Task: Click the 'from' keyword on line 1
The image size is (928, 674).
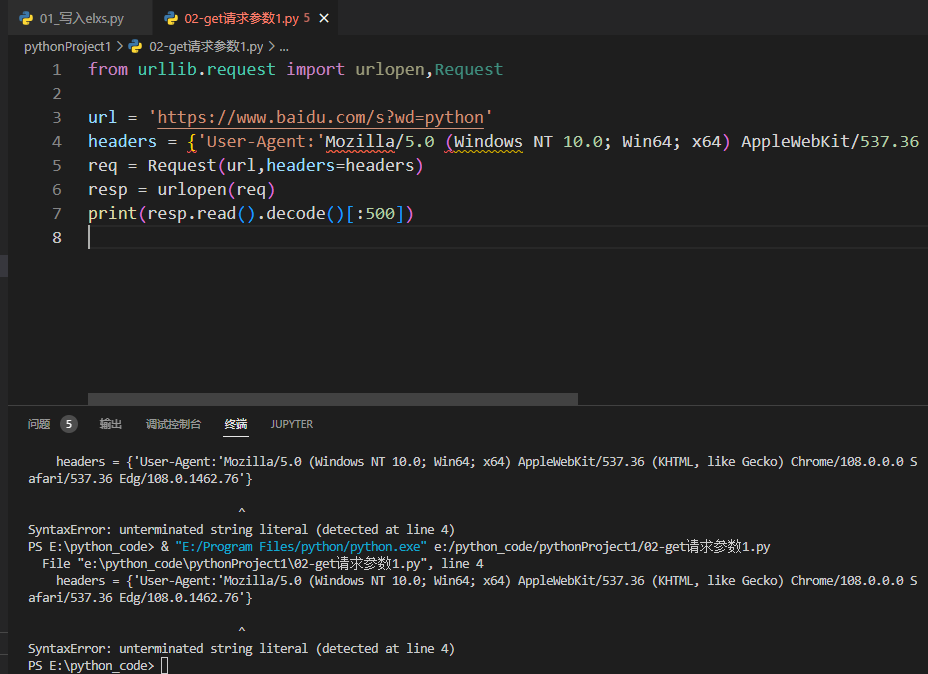Action: click(108, 70)
